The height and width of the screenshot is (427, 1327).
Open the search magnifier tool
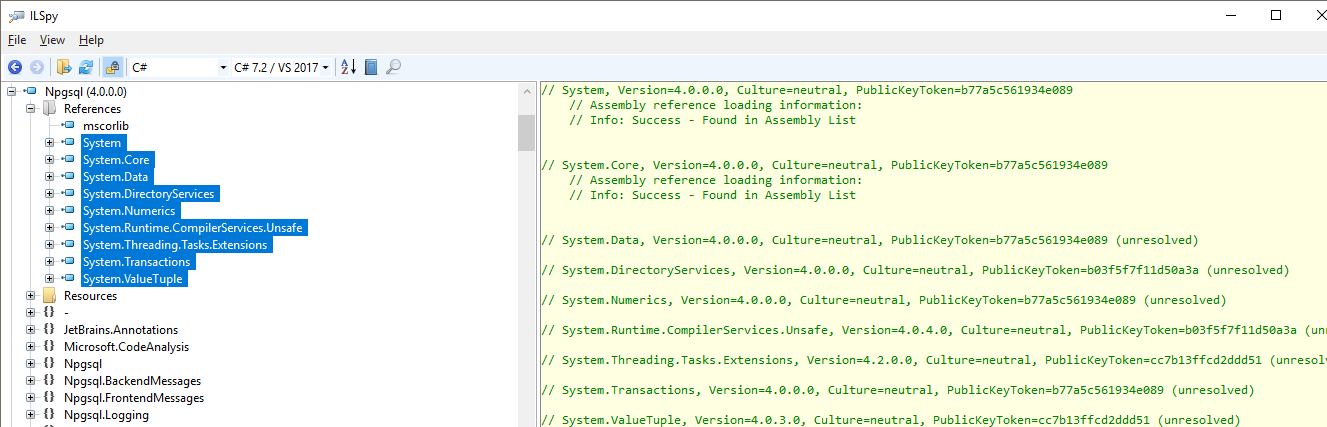[393, 67]
